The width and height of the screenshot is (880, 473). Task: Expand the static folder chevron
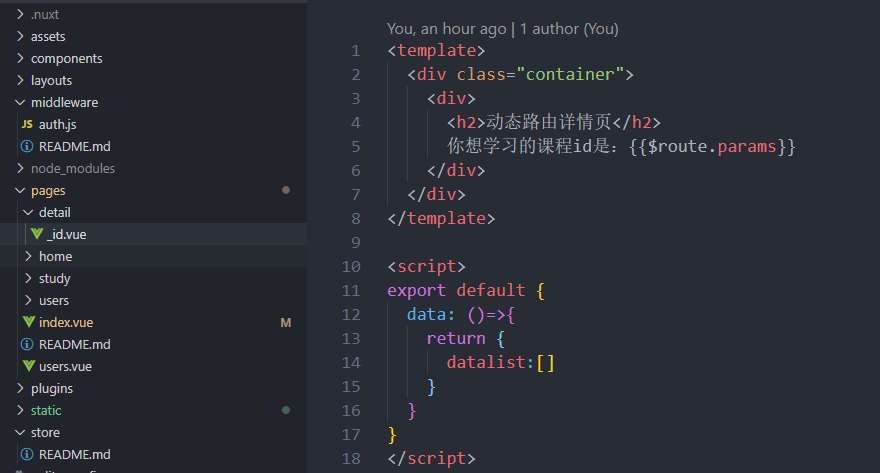20,410
